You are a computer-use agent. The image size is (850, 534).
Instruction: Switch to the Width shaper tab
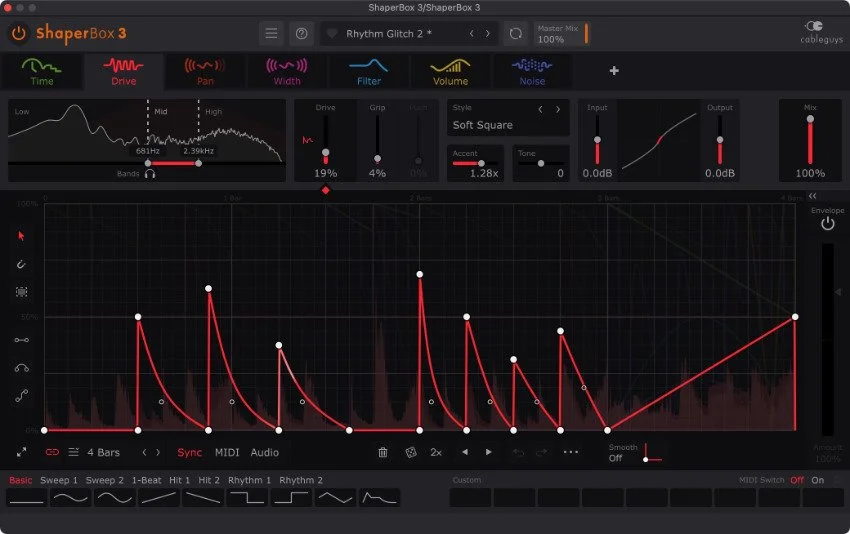[287, 72]
